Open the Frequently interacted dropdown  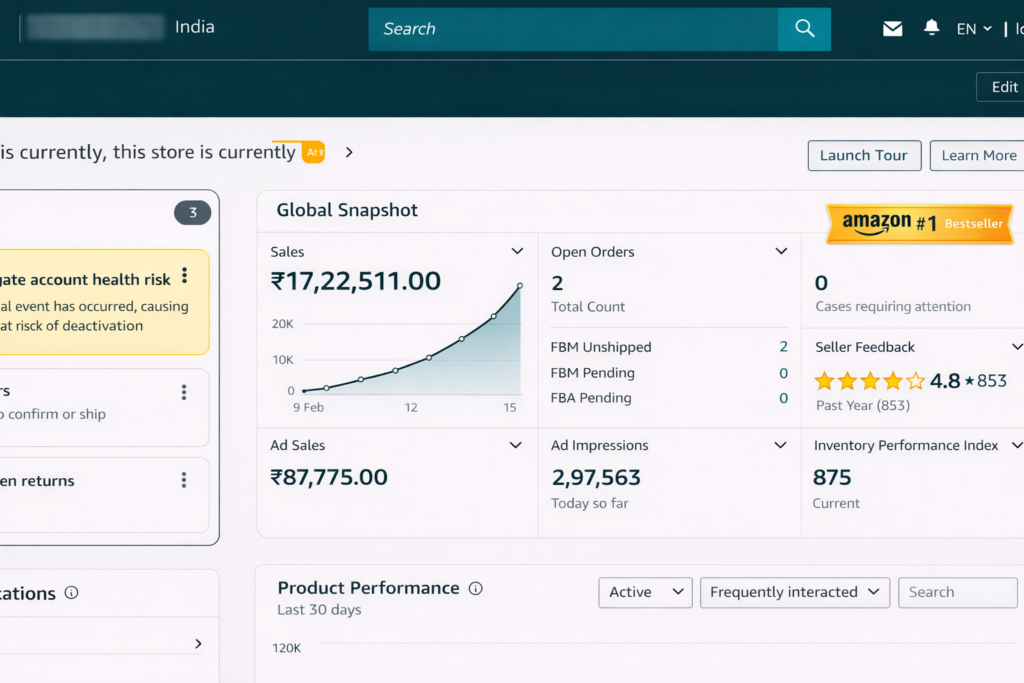coord(795,592)
